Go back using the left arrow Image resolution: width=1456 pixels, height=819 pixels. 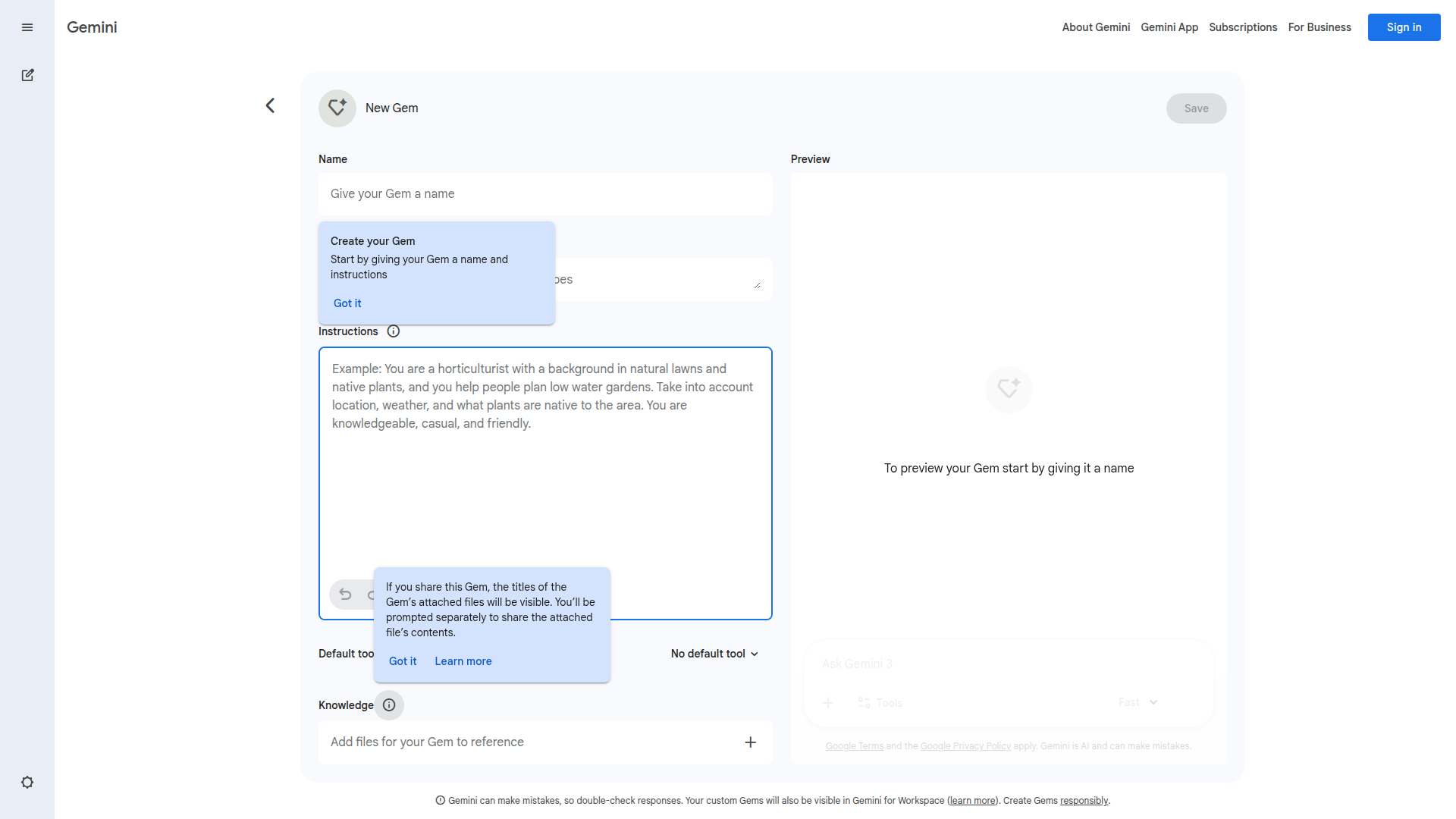click(270, 105)
